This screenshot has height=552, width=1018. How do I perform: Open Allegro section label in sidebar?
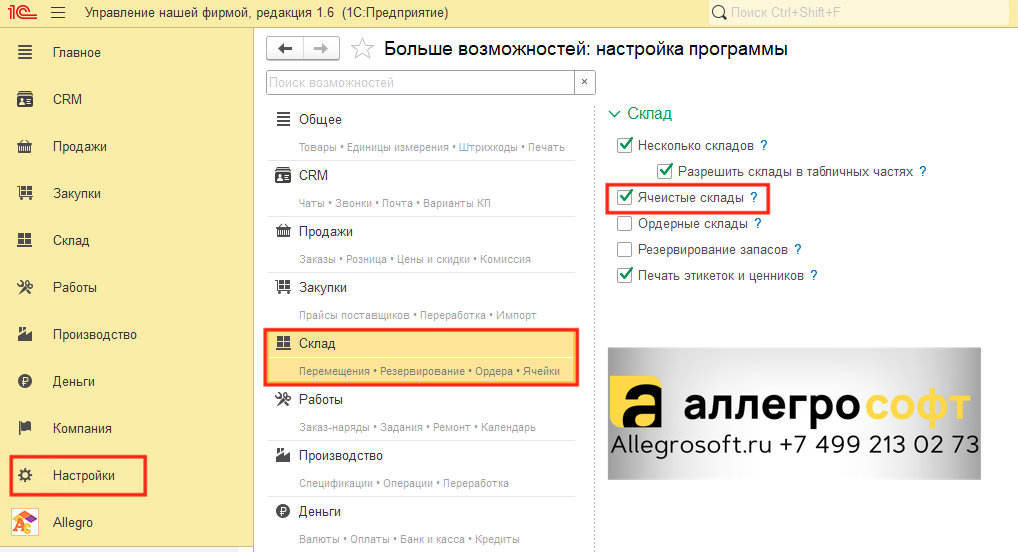click(73, 522)
